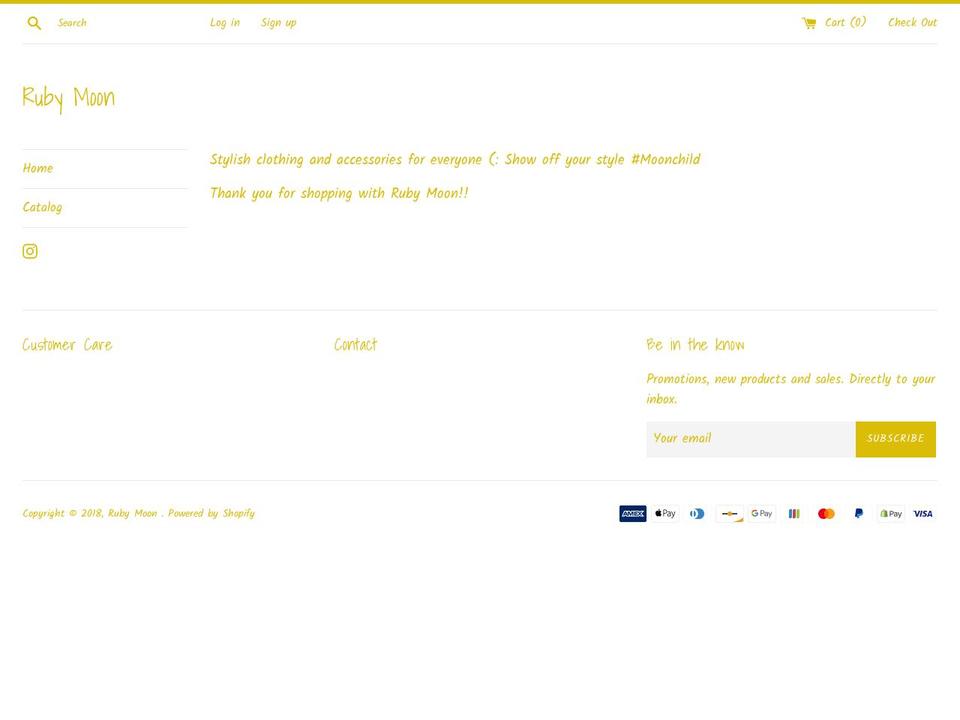Click the Ruby Moon store logo

69,98
